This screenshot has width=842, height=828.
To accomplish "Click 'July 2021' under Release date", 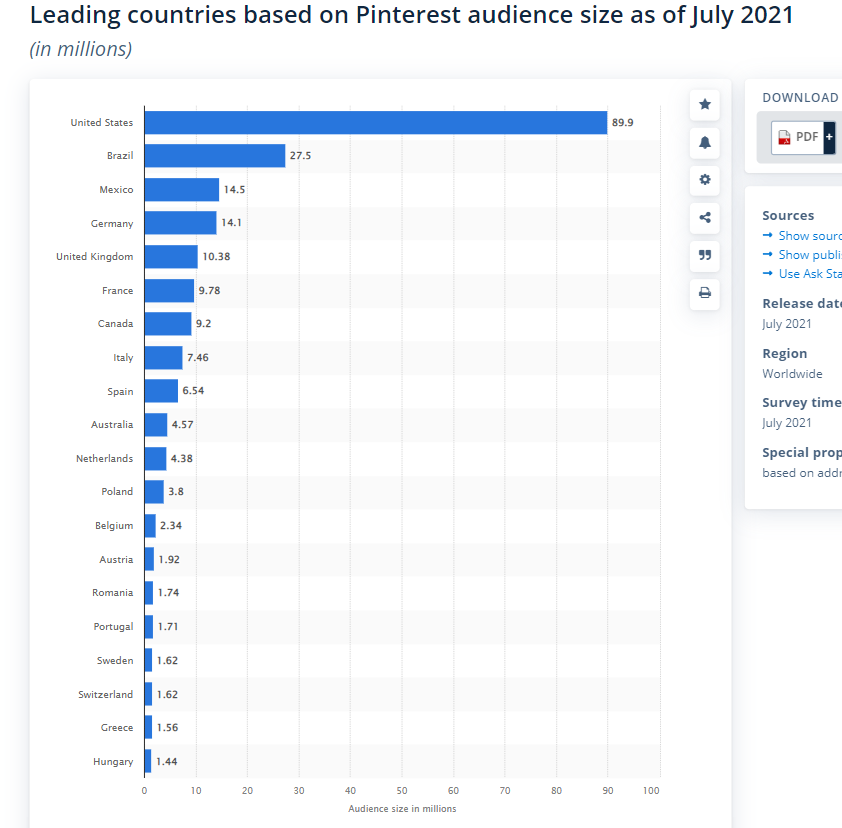I will (787, 324).
